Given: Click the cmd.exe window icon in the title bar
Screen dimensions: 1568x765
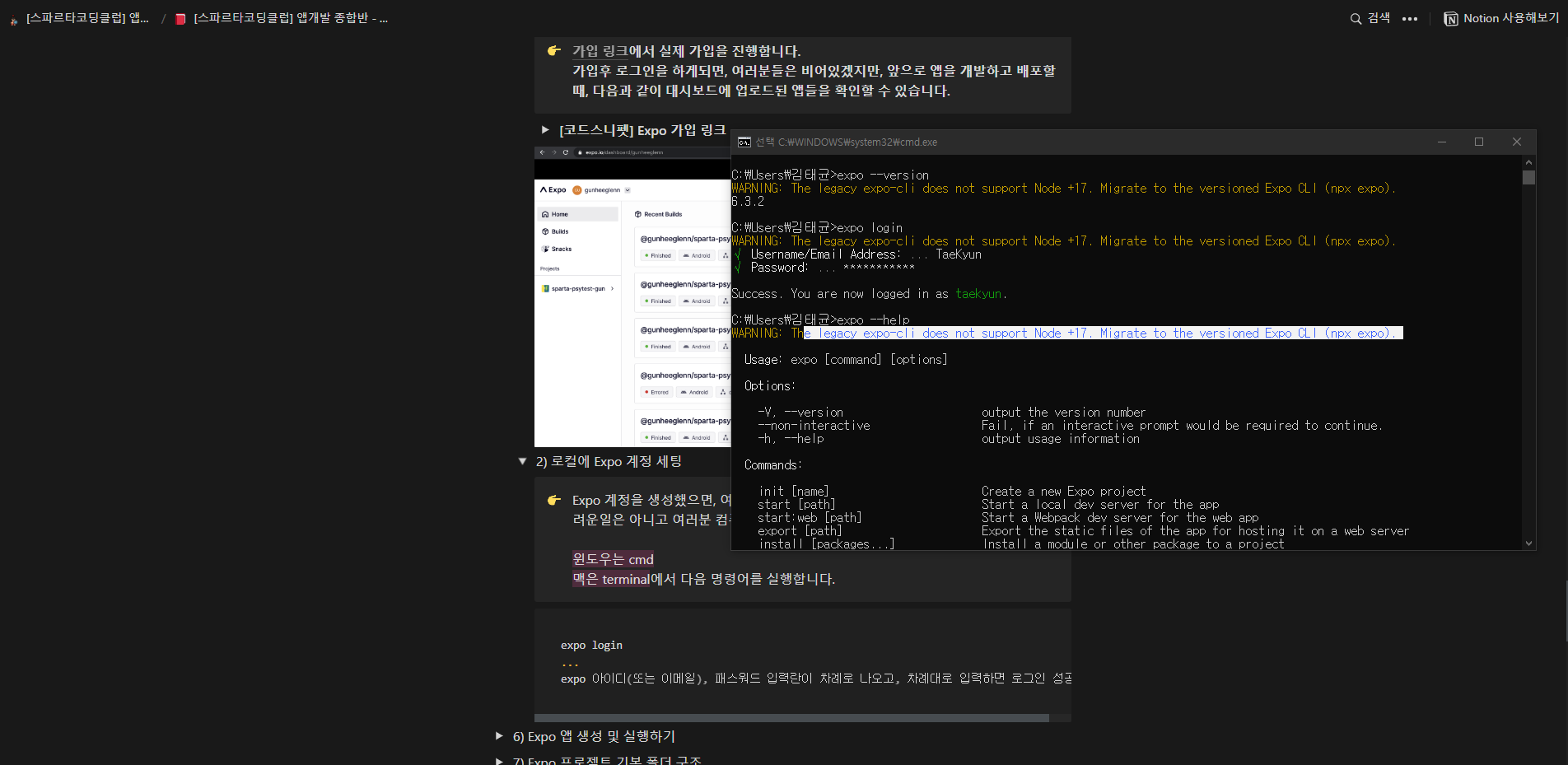Looking at the screenshot, I should [744, 142].
